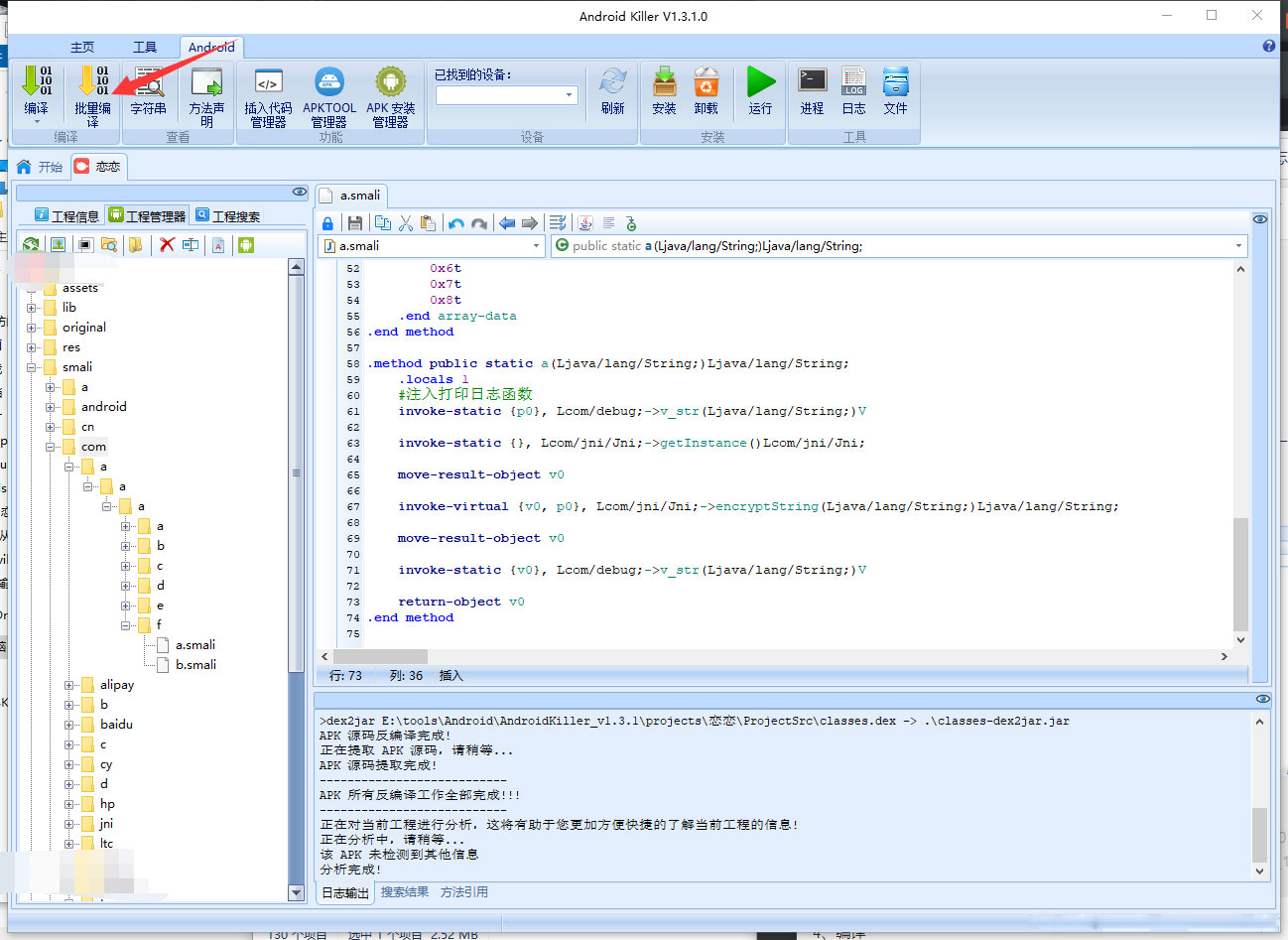This screenshot has height=940, width=1288.
Task: Click the blue help question mark icon
Action: tap(1269, 46)
